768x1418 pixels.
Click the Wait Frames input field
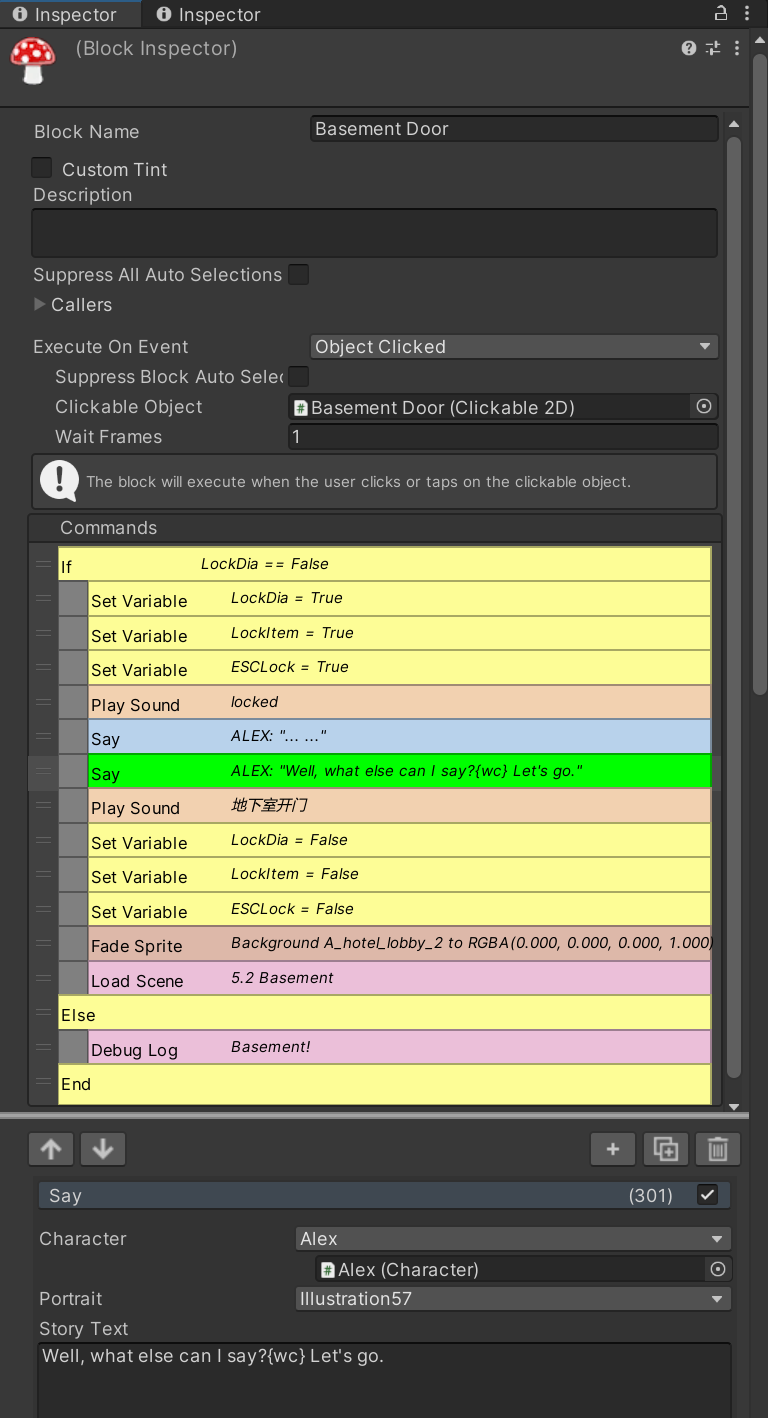click(503, 436)
